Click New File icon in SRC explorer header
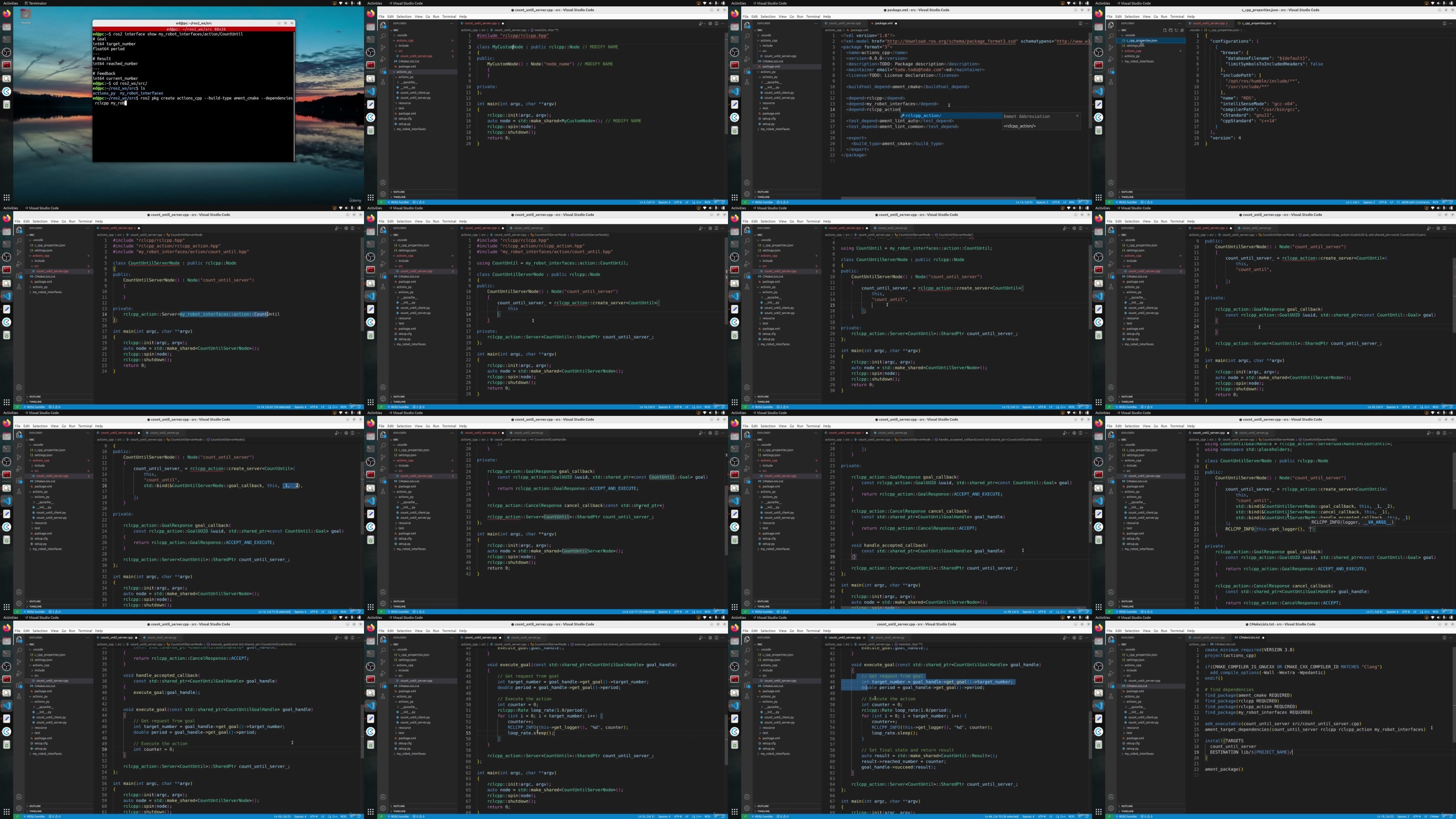Viewport: 1456px width, 819px height. pyautogui.click(x=1165, y=30)
